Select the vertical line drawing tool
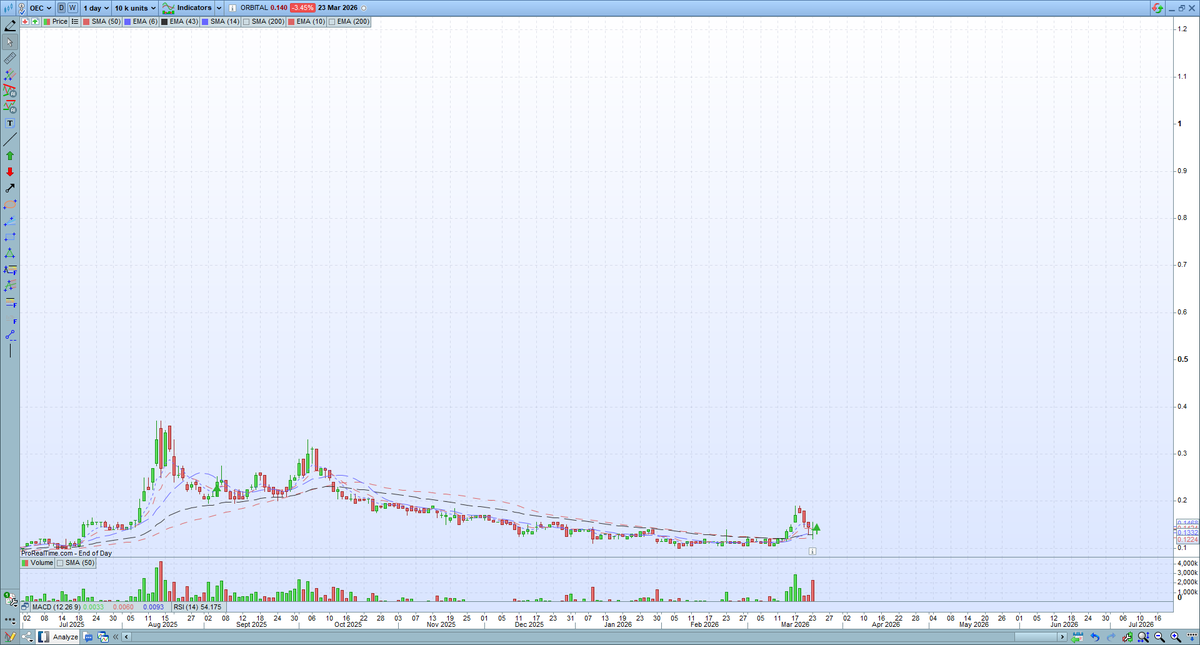 pyautogui.click(x=10, y=349)
